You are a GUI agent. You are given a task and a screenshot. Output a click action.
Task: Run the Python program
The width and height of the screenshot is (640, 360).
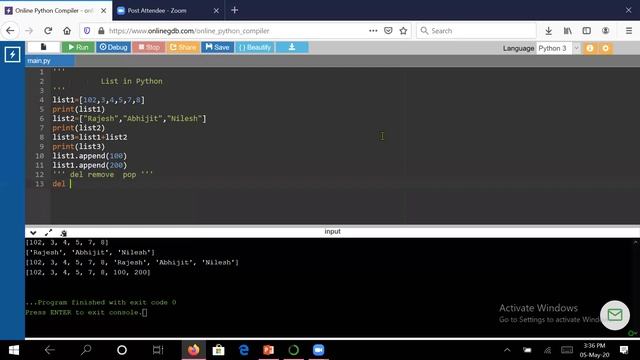pos(78,47)
